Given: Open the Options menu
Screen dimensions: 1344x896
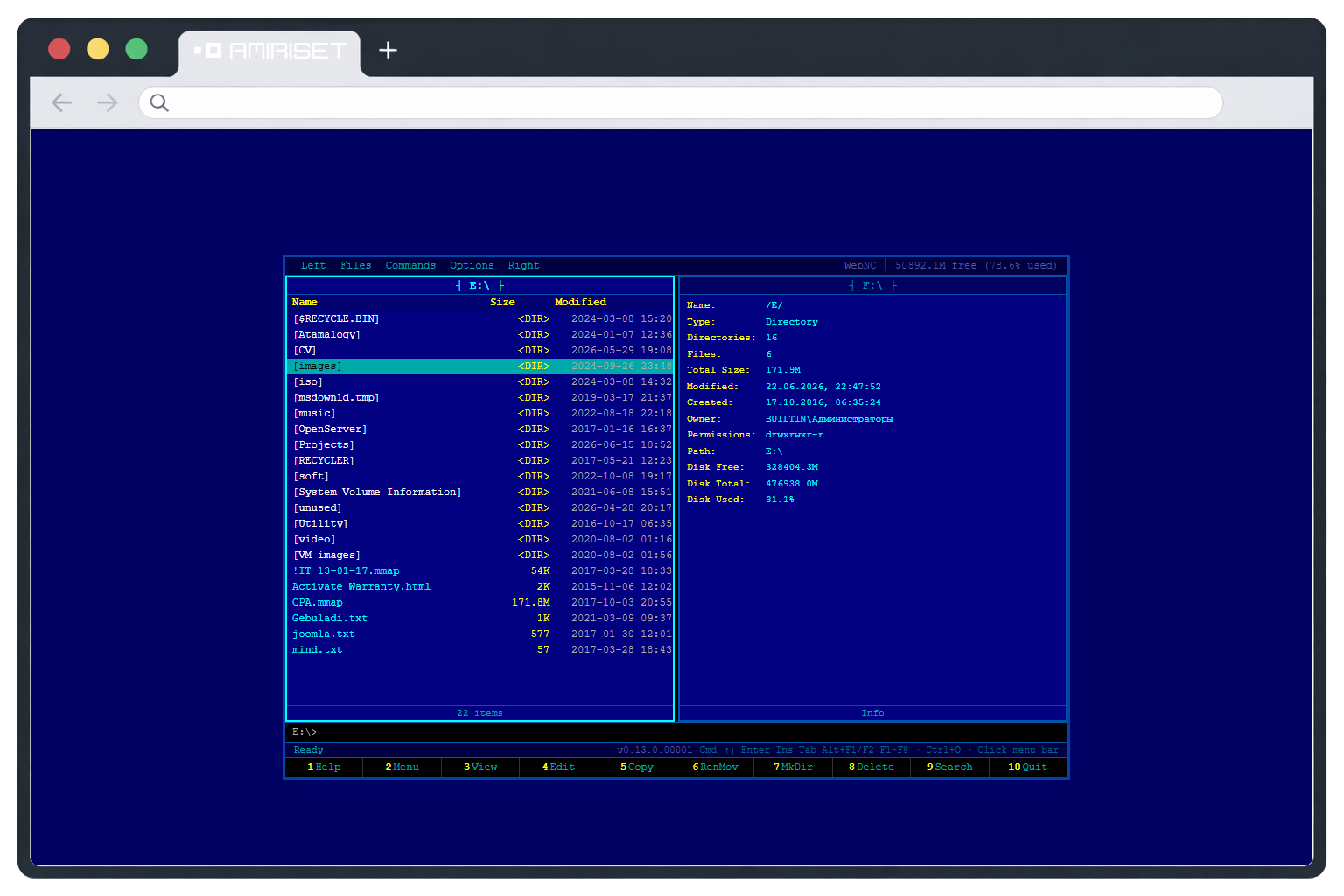Looking at the screenshot, I should click(x=472, y=265).
